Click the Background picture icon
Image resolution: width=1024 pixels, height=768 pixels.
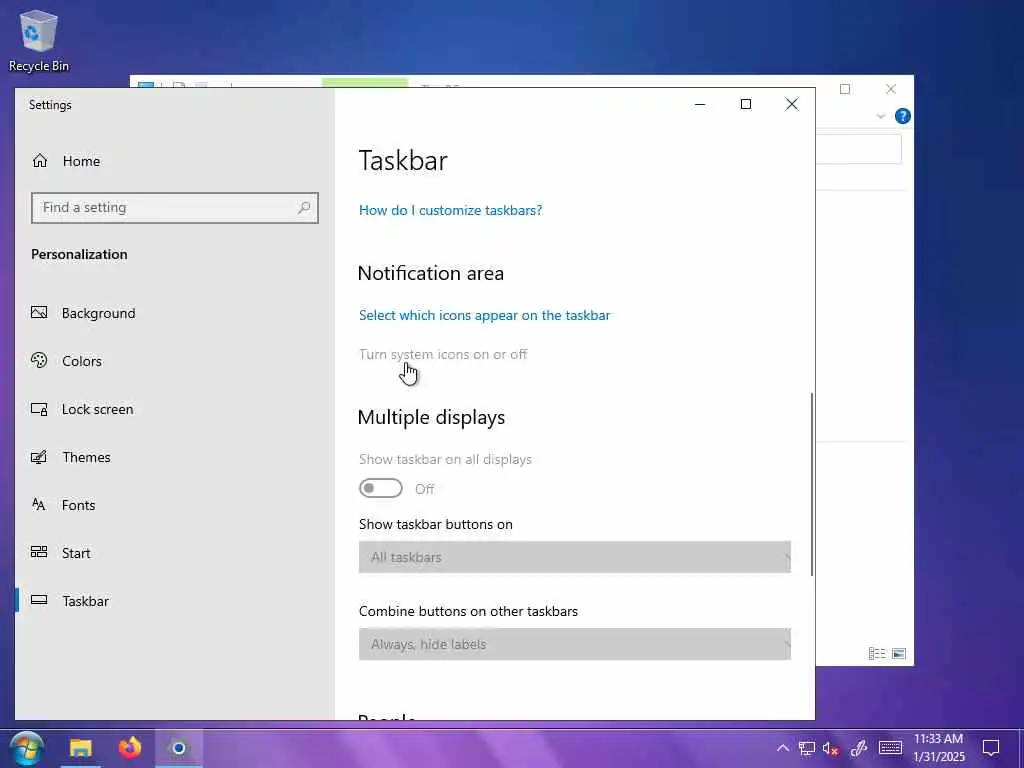pos(39,313)
